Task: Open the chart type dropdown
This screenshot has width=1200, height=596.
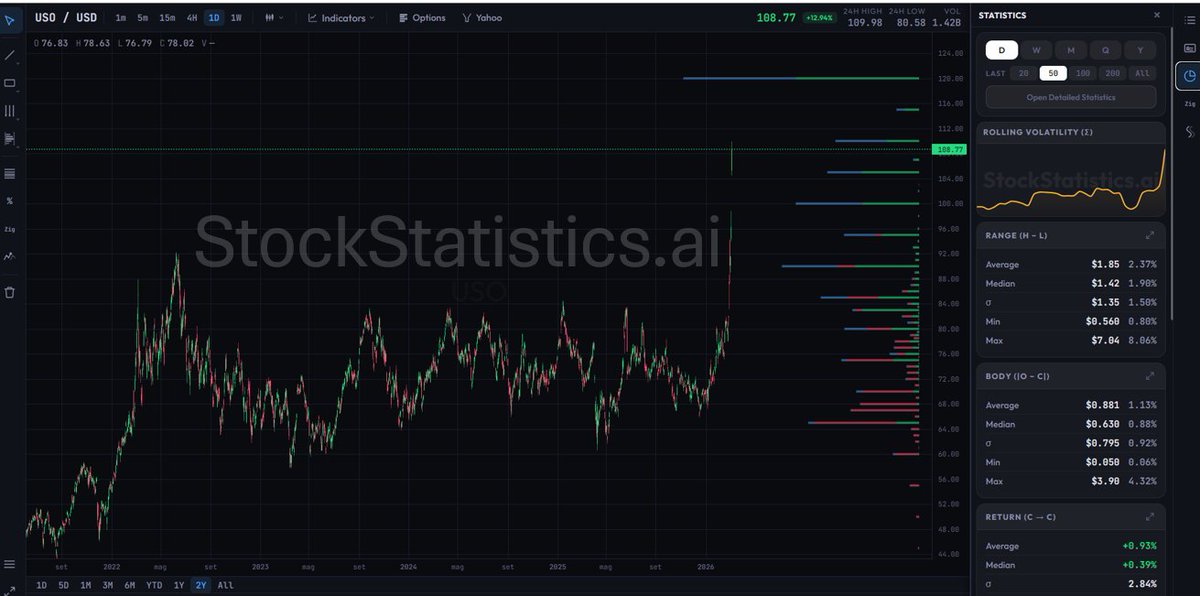Action: pyautogui.click(x=274, y=18)
